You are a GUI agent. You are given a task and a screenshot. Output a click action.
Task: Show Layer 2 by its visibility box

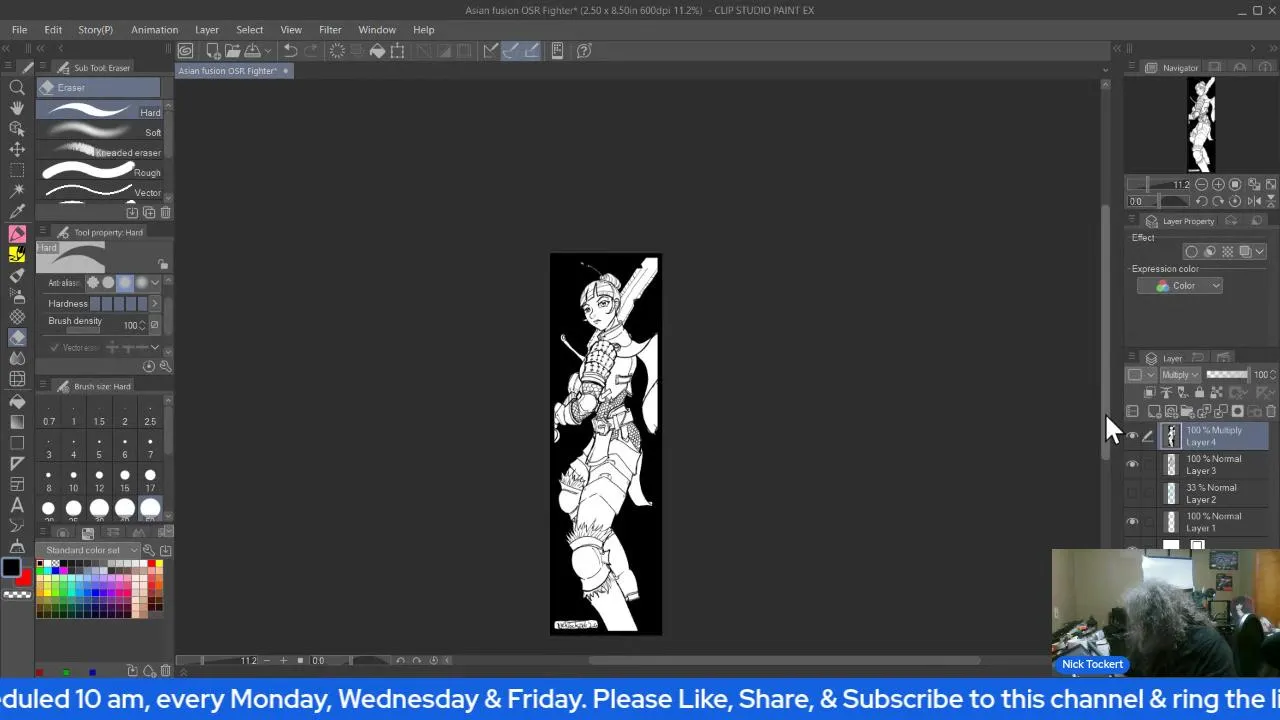pyautogui.click(x=1132, y=493)
